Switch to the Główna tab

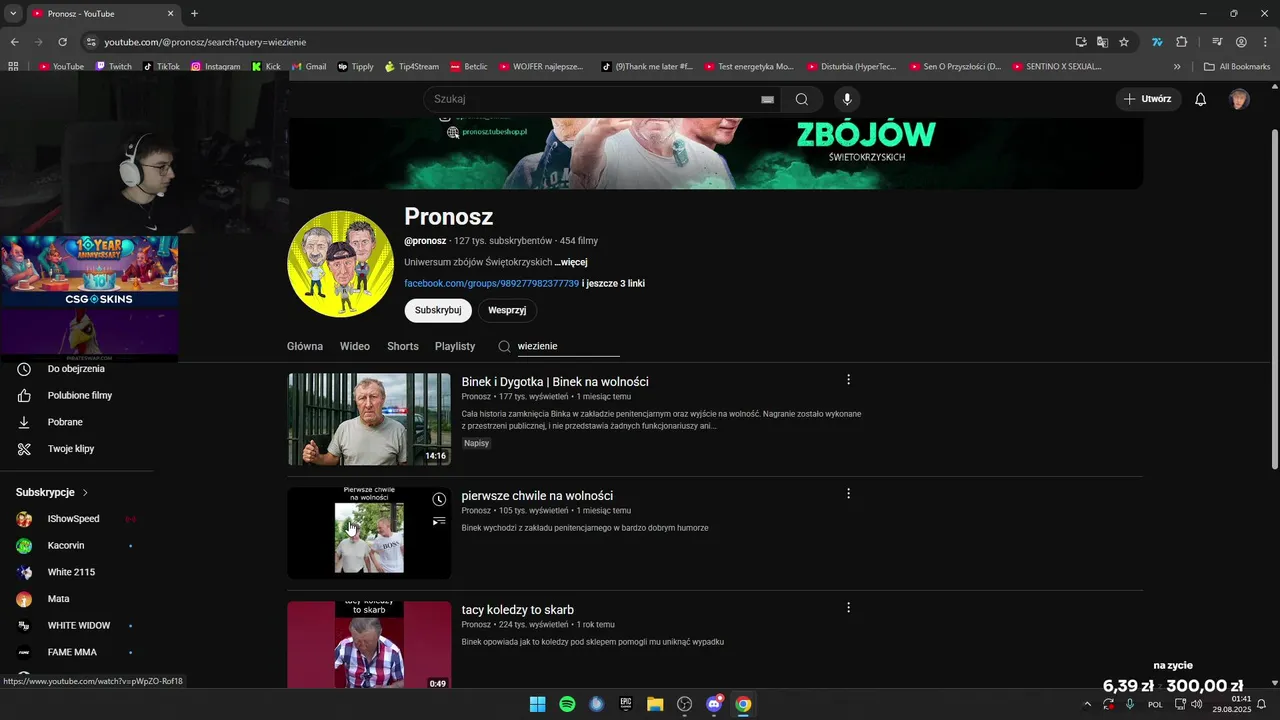coord(305,346)
